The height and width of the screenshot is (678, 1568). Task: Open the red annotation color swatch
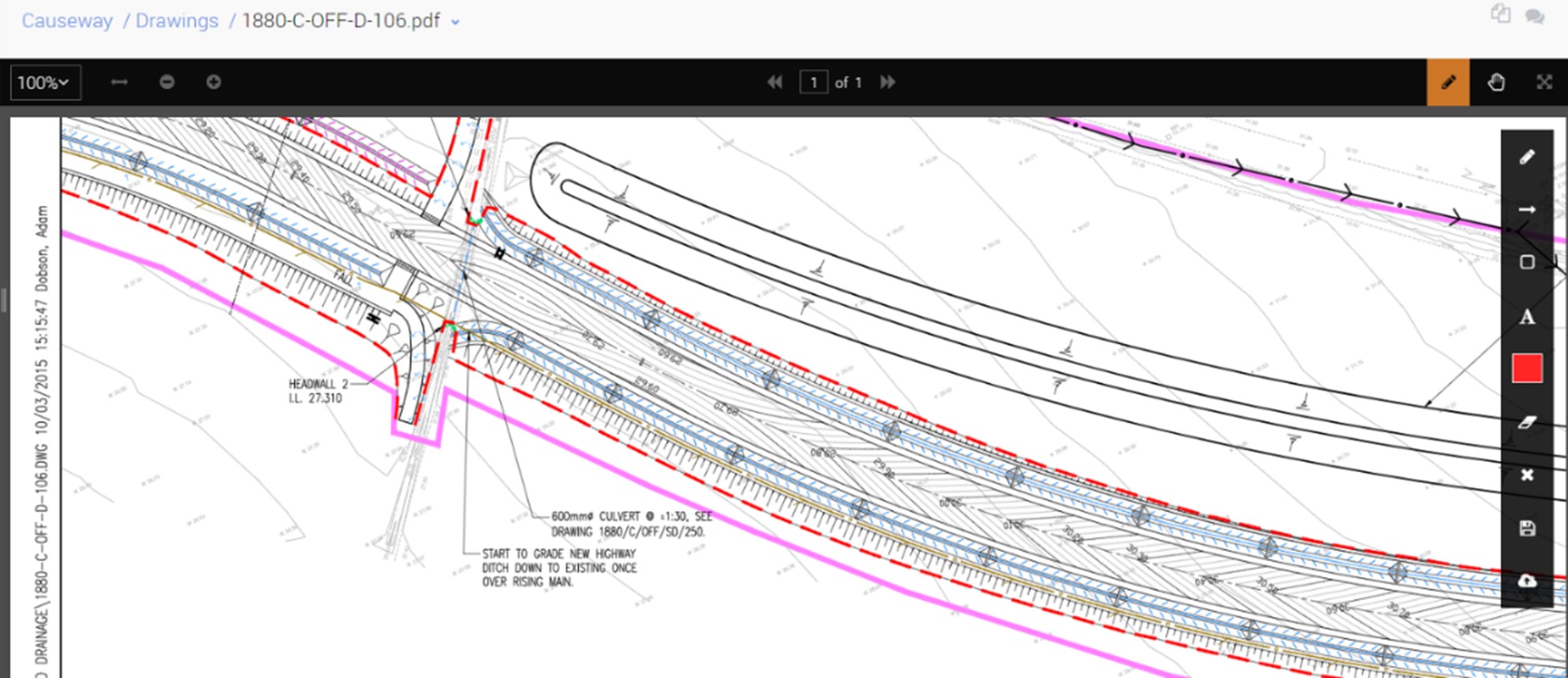click(x=1527, y=368)
